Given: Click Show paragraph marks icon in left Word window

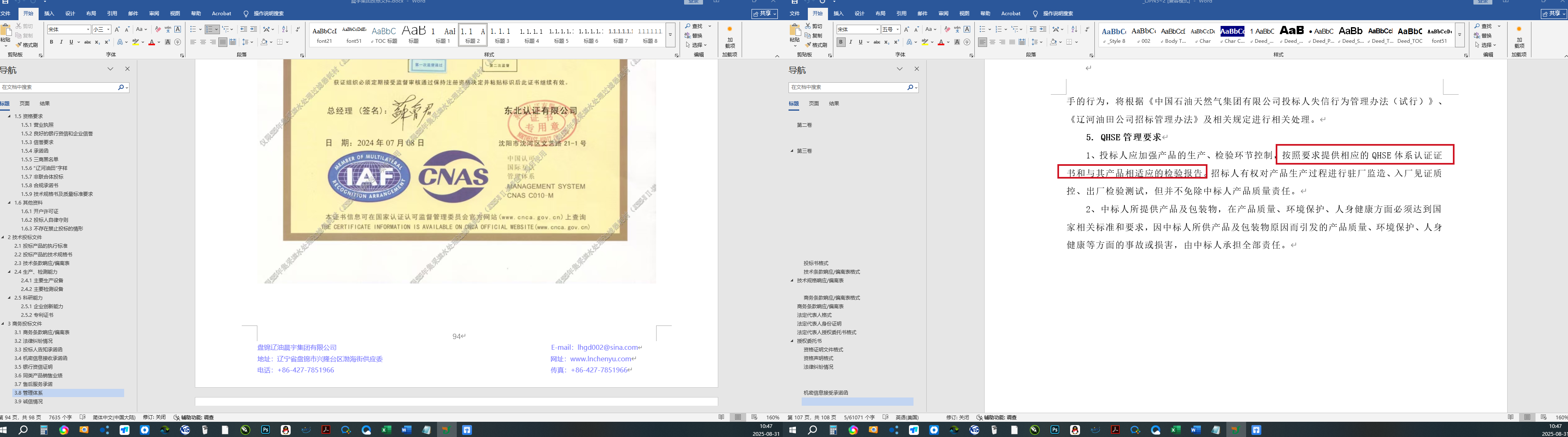Looking at the screenshot, I should click(298, 29).
